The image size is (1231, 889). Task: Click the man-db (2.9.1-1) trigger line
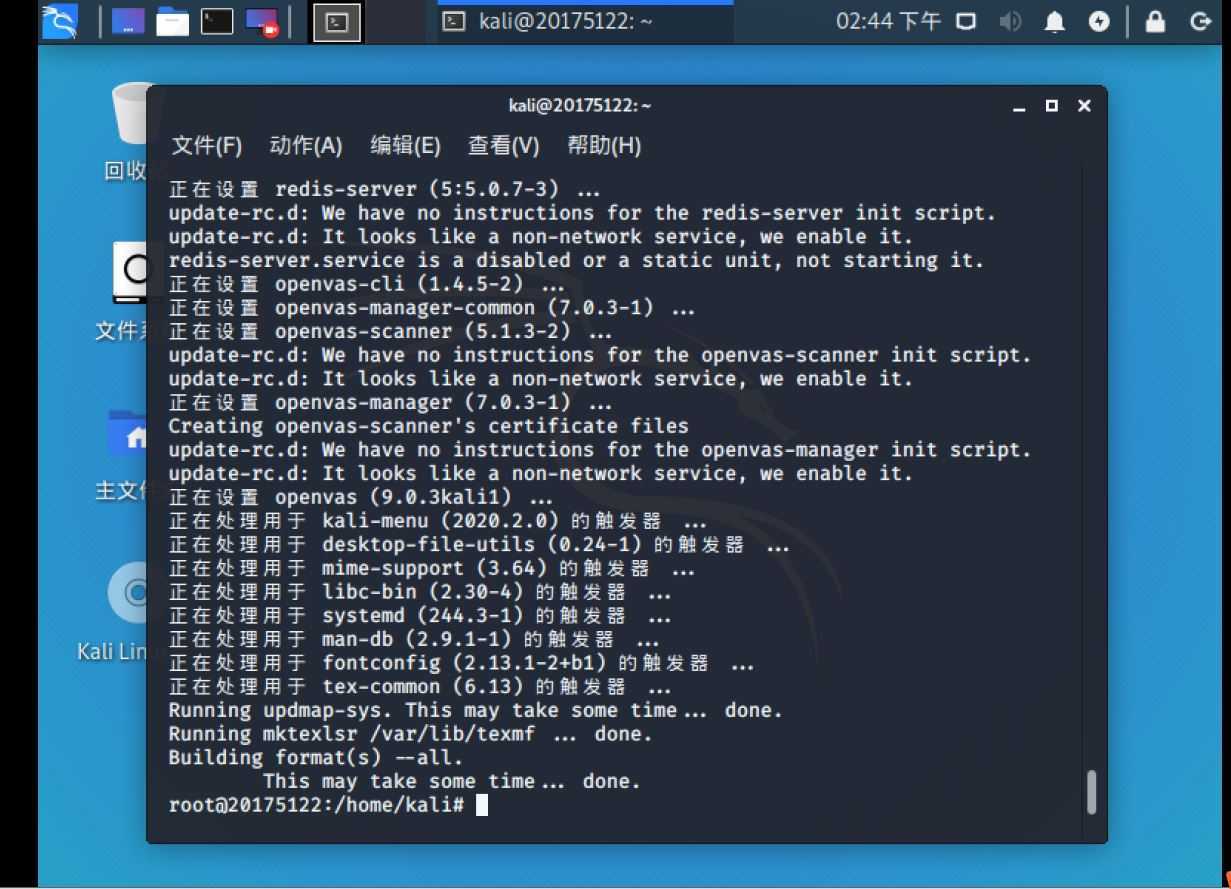(414, 640)
